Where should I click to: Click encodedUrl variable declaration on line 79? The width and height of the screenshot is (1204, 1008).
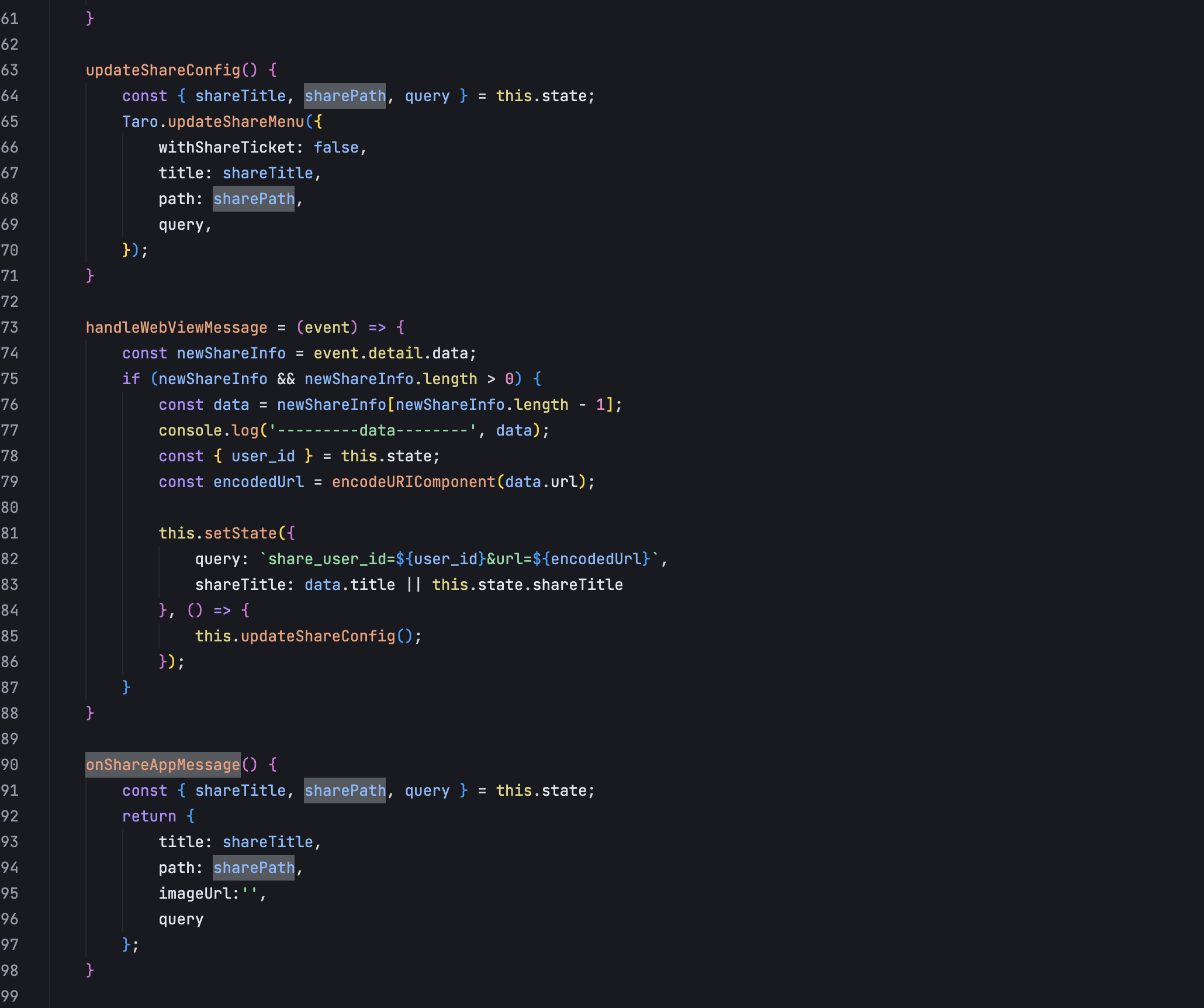pos(258,482)
